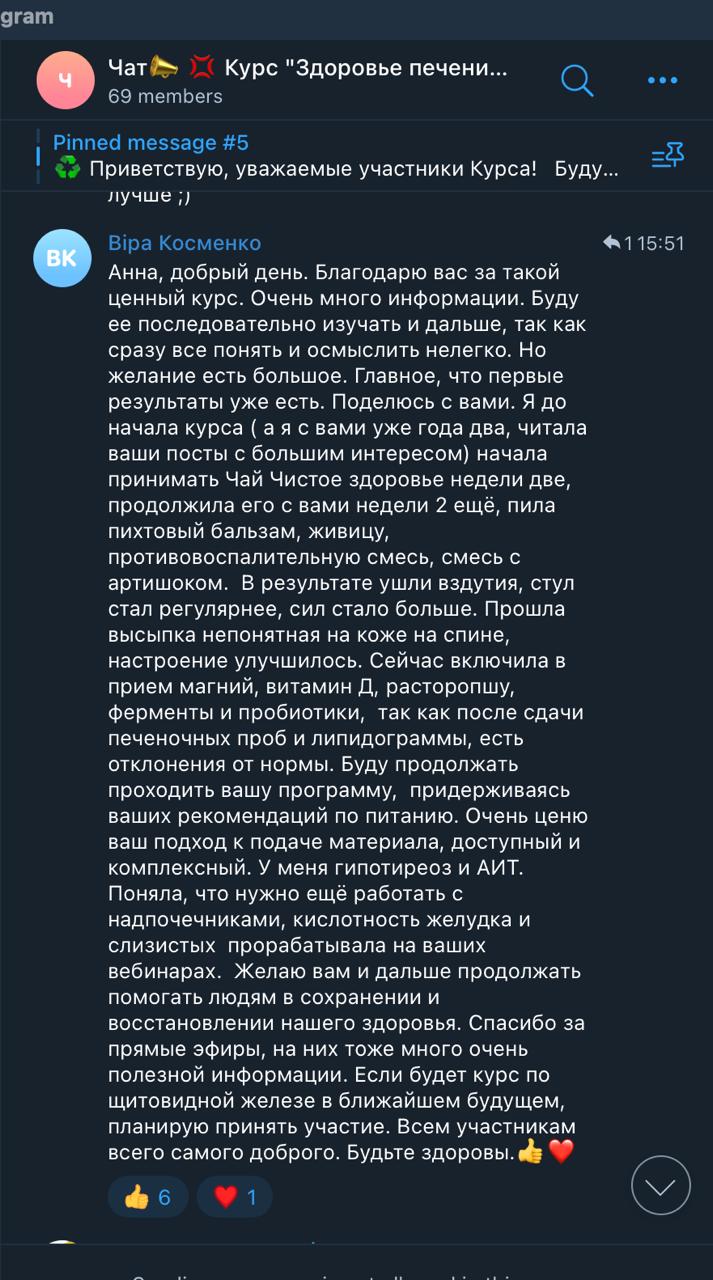713x1280 pixels.
Task: Click the group chat avatar
Action: 65,80
